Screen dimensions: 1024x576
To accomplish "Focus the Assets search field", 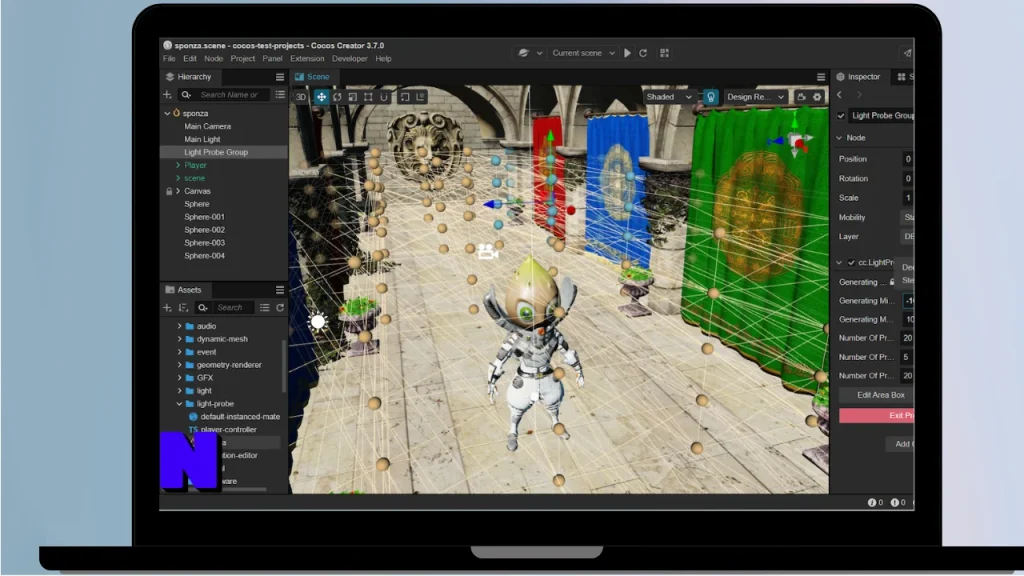I will (234, 308).
